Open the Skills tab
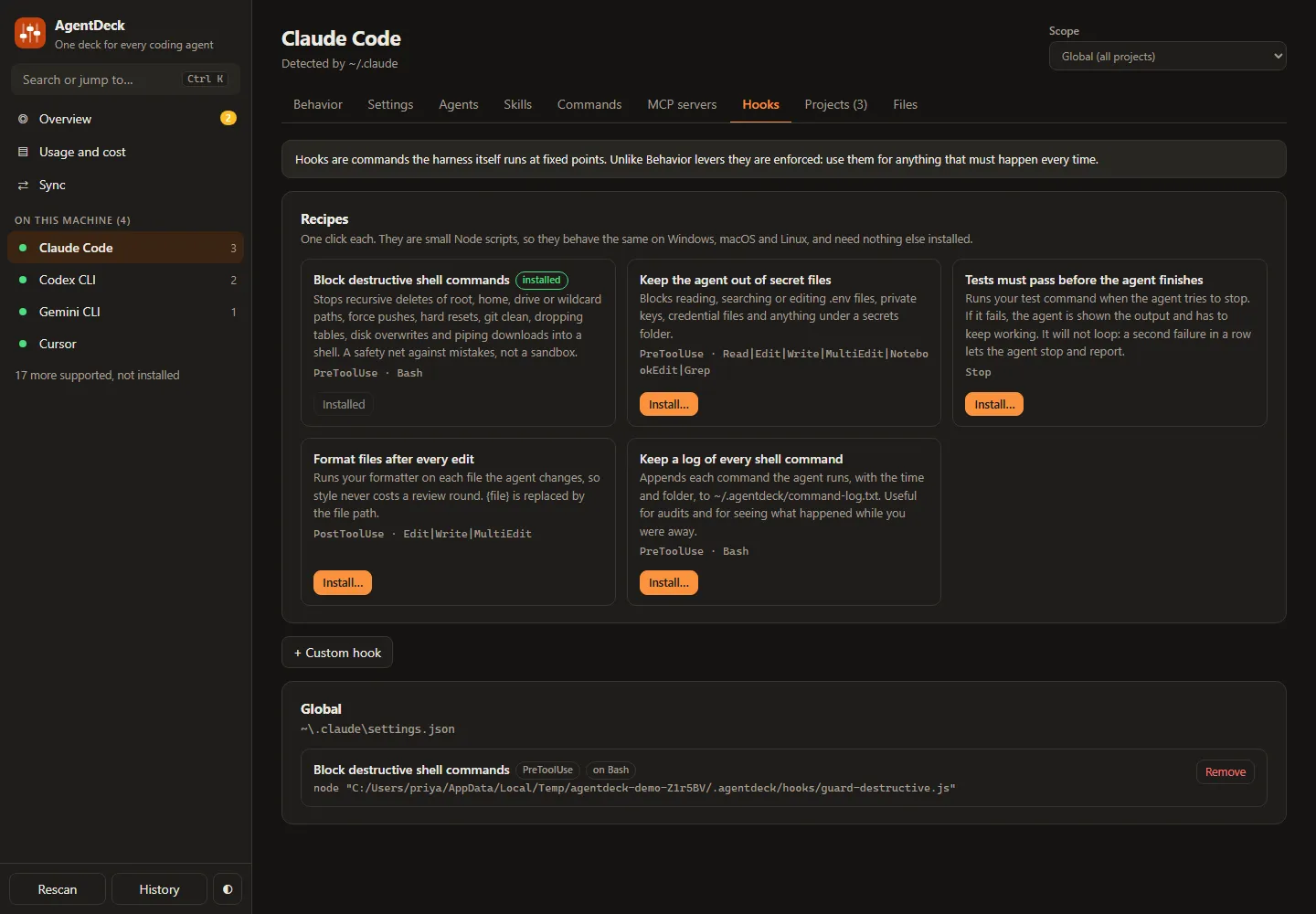Screen dimensions: 1316x914 pyautogui.click(x=517, y=104)
